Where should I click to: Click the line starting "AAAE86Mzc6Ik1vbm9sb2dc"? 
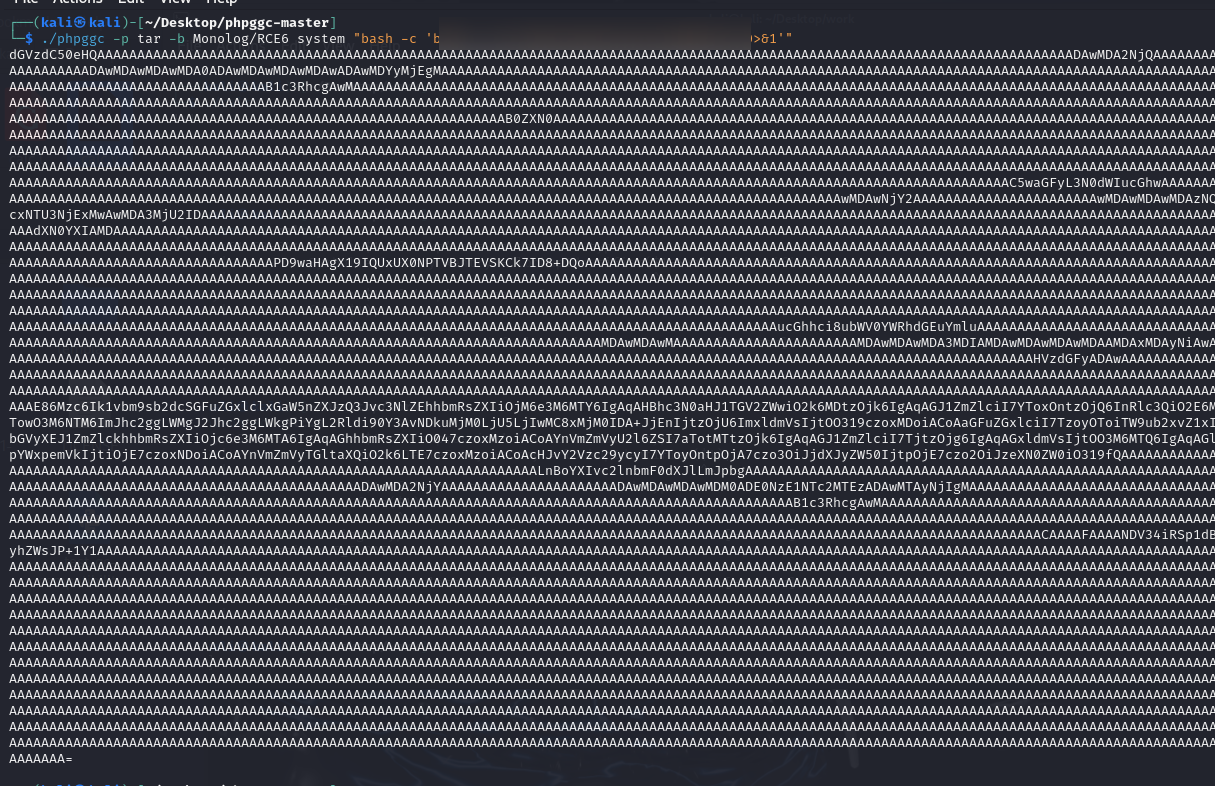pyautogui.click(x=612, y=406)
